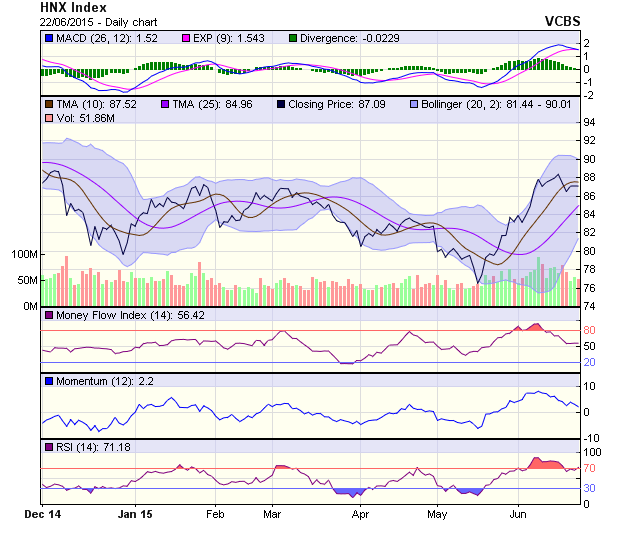Click the RSI (14) legend swatch
This screenshot has width=620, height=535.
pyautogui.click(x=49, y=446)
